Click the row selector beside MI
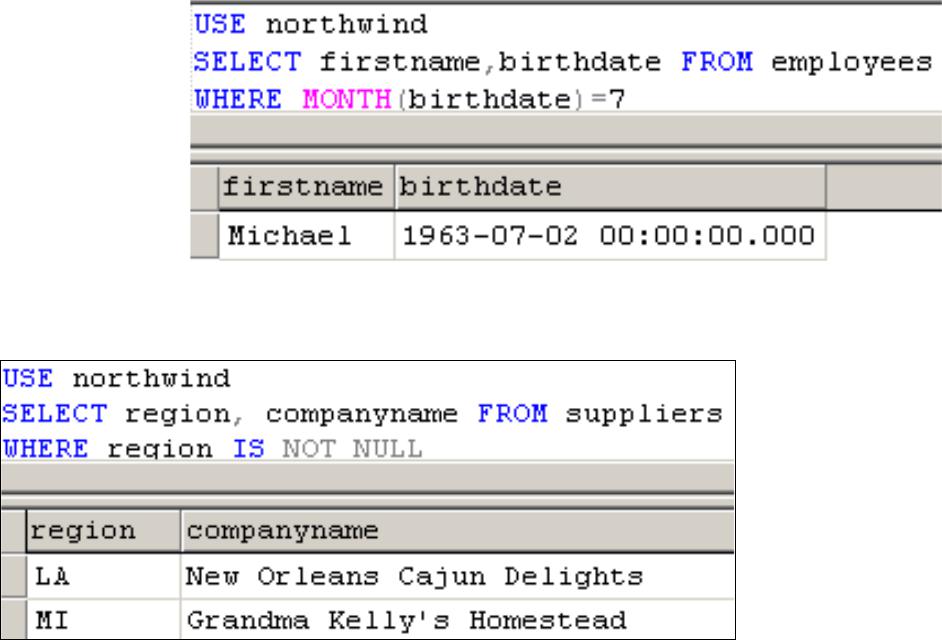The height and width of the screenshot is (640, 942). pyautogui.click(x=13, y=620)
